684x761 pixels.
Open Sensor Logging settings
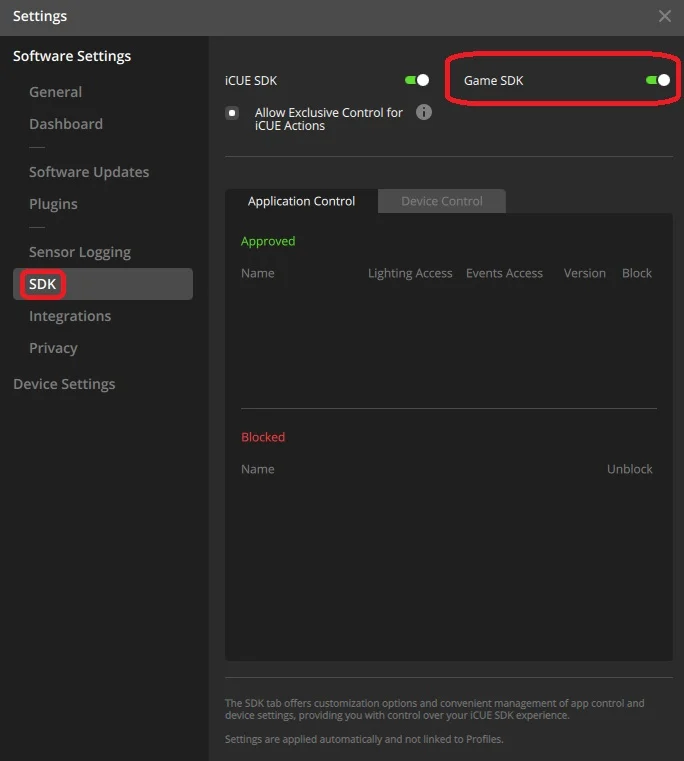pos(80,252)
